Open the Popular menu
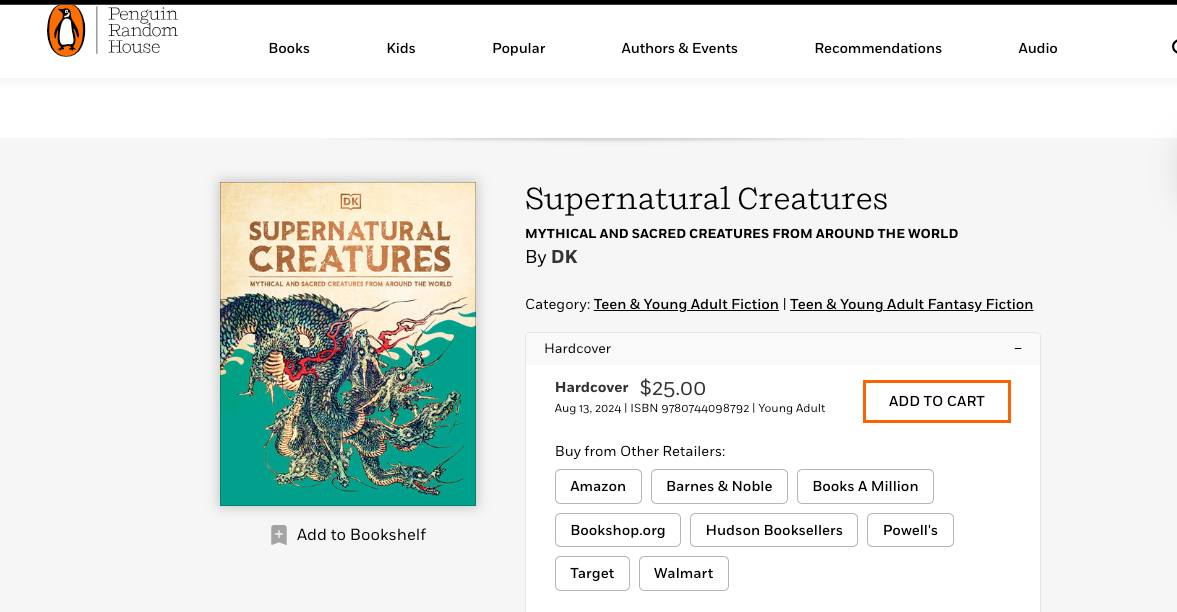 coord(518,48)
